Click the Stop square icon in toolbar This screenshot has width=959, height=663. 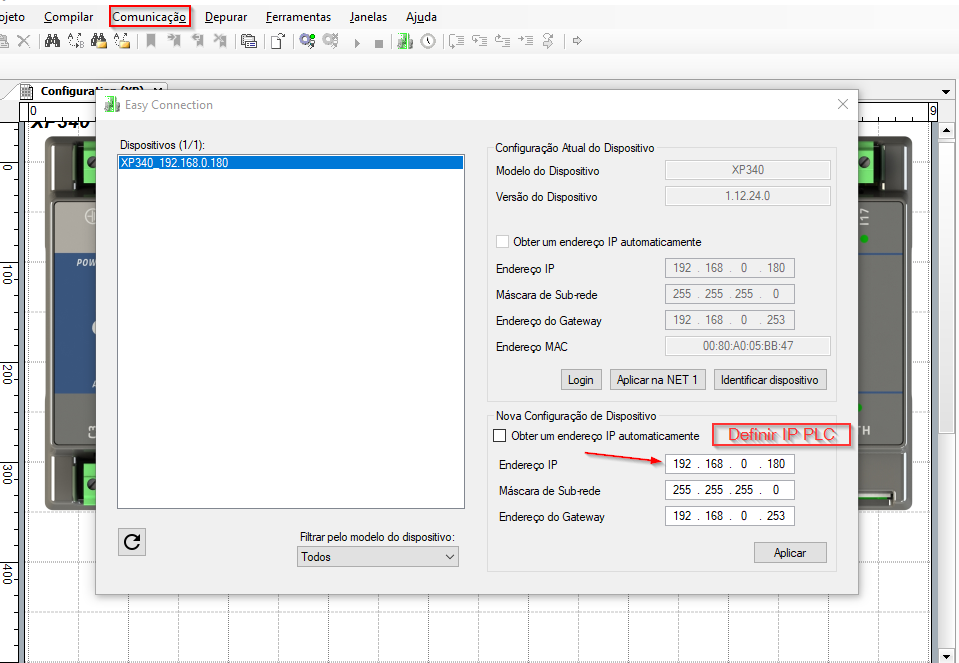379,43
